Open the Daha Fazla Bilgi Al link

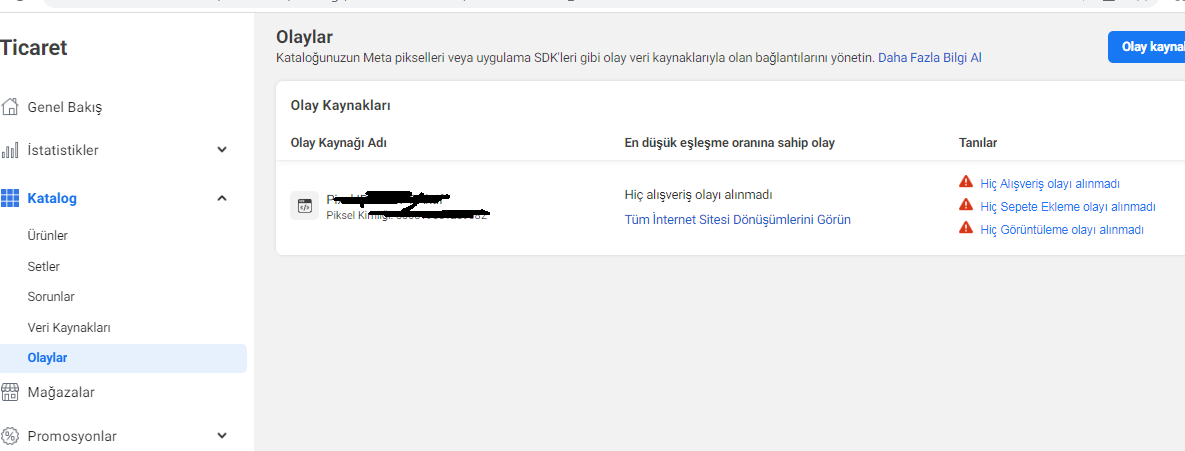[x=930, y=57]
